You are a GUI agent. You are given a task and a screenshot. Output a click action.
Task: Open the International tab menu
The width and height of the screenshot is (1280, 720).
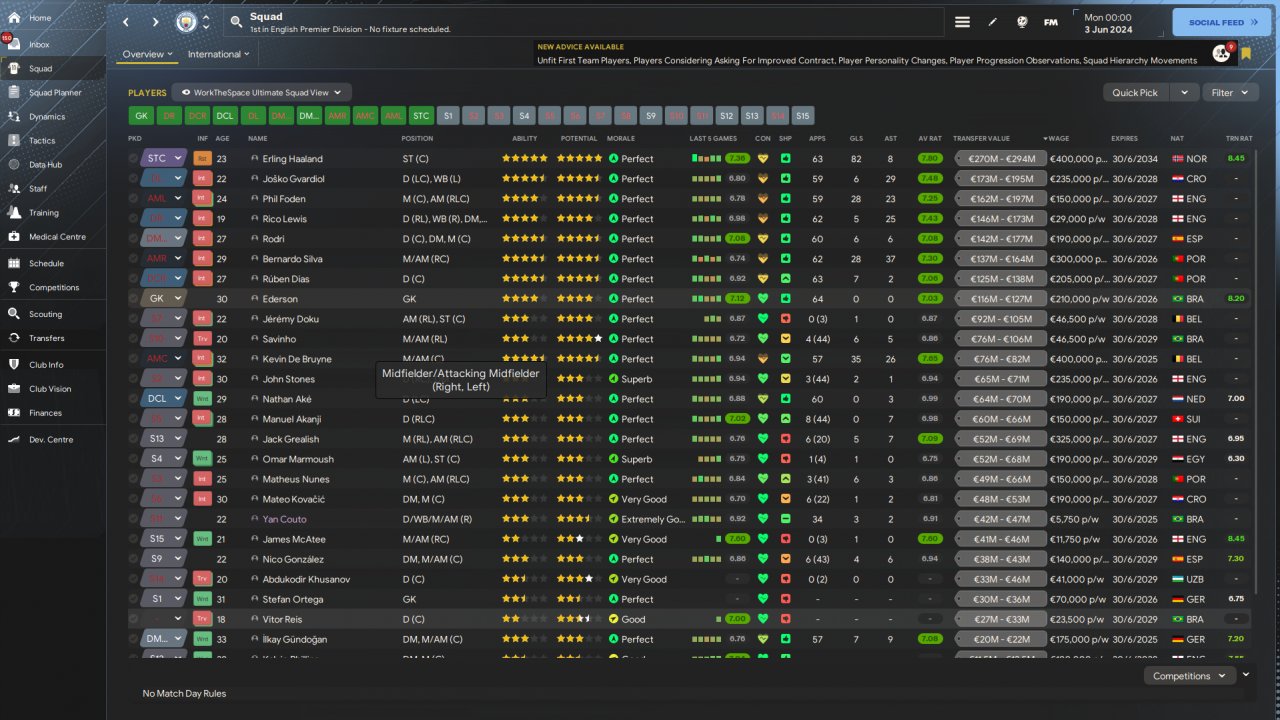click(x=219, y=54)
